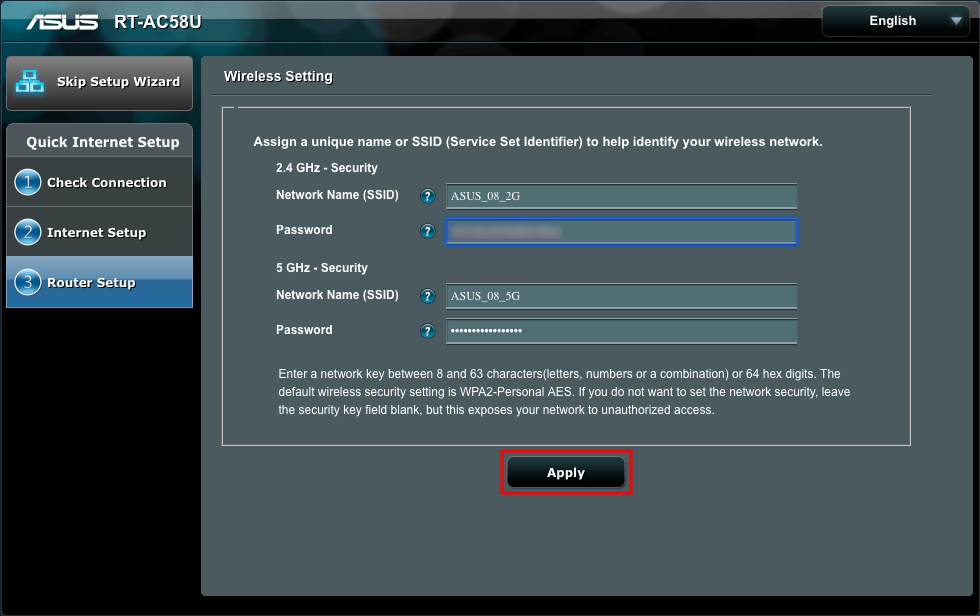Click the Skip Setup Wizard network icon
Viewport: 980px width, 616px height.
(29, 82)
